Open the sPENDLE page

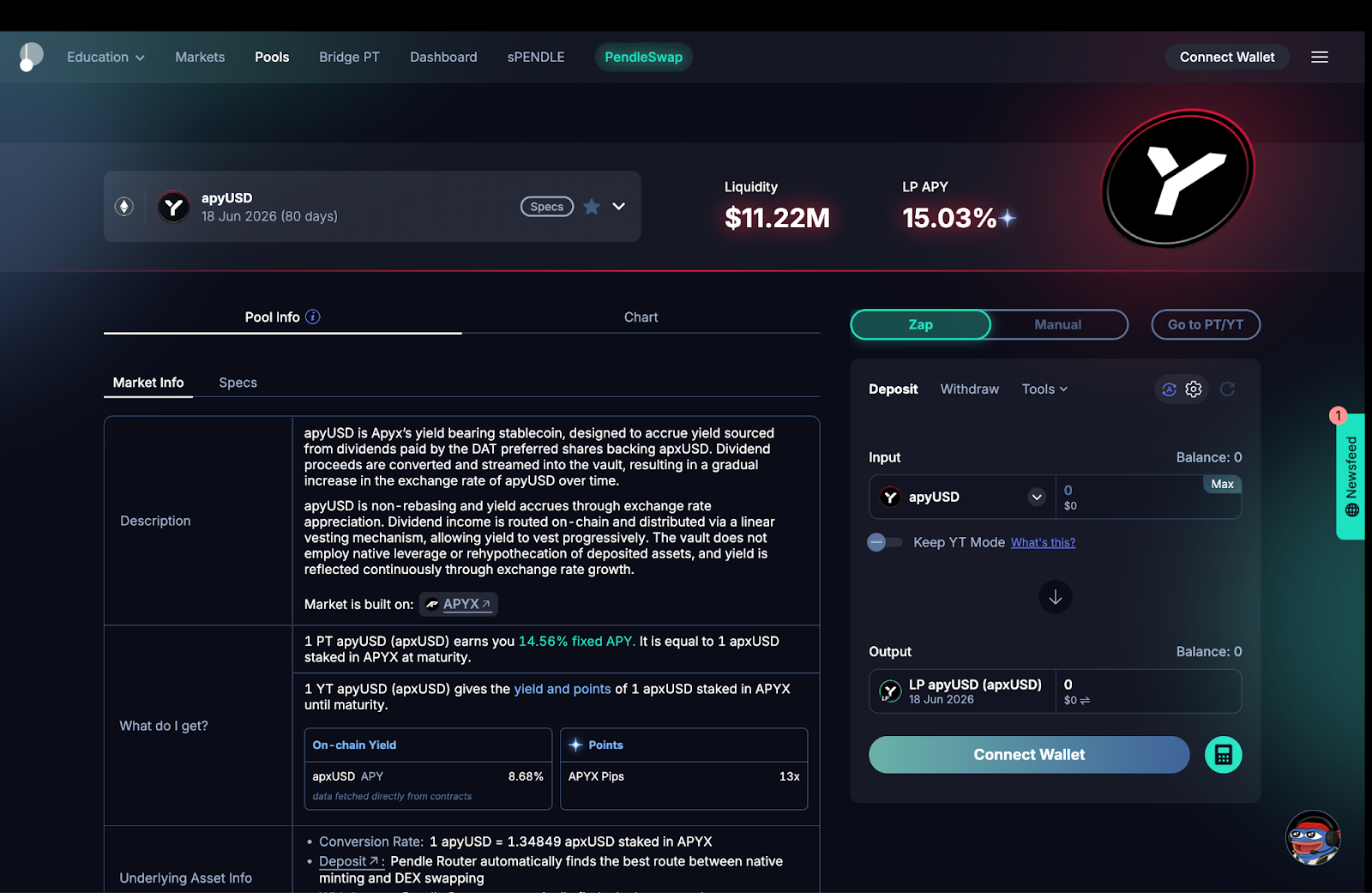click(536, 57)
